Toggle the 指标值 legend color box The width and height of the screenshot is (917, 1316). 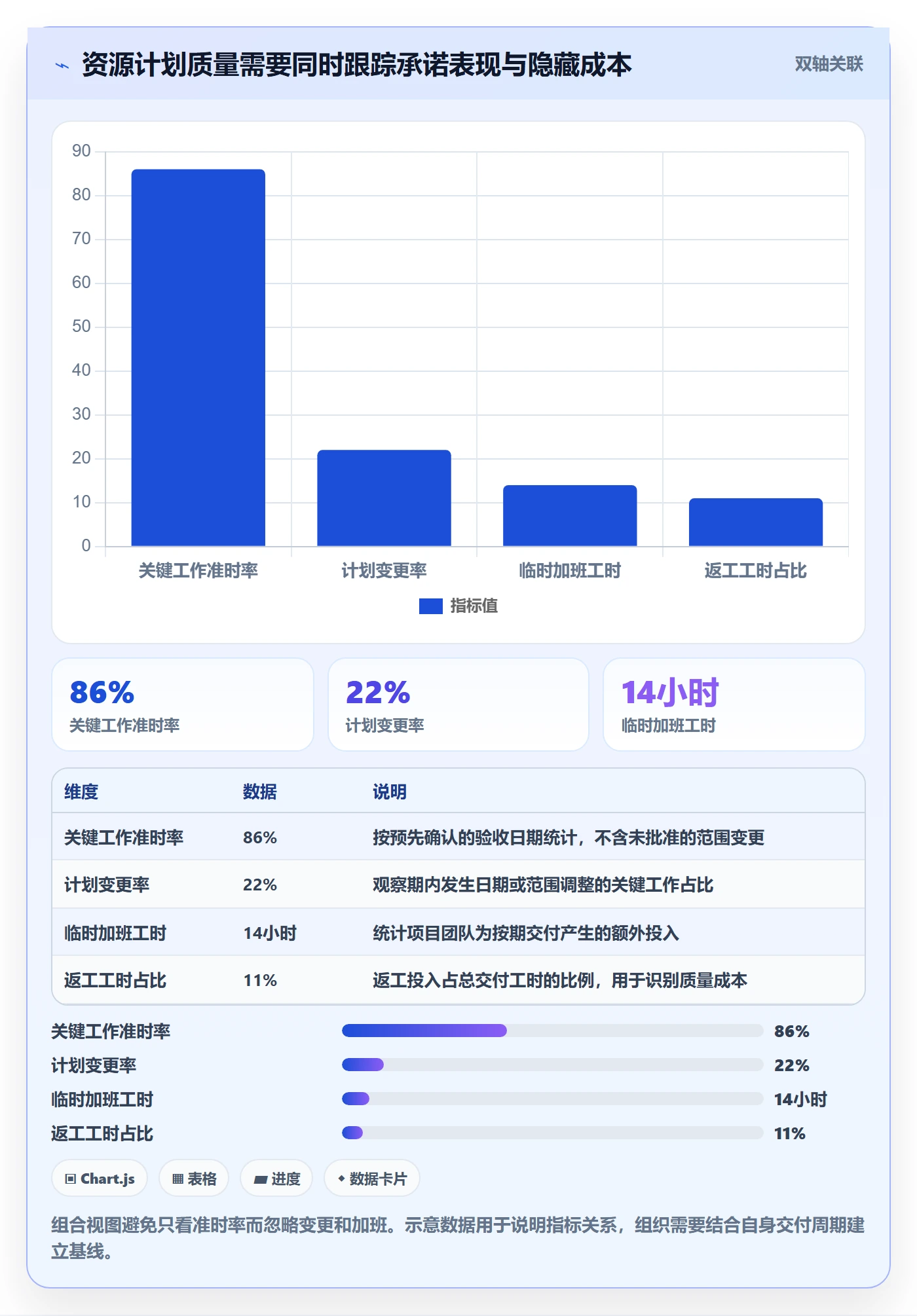point(430,606)
